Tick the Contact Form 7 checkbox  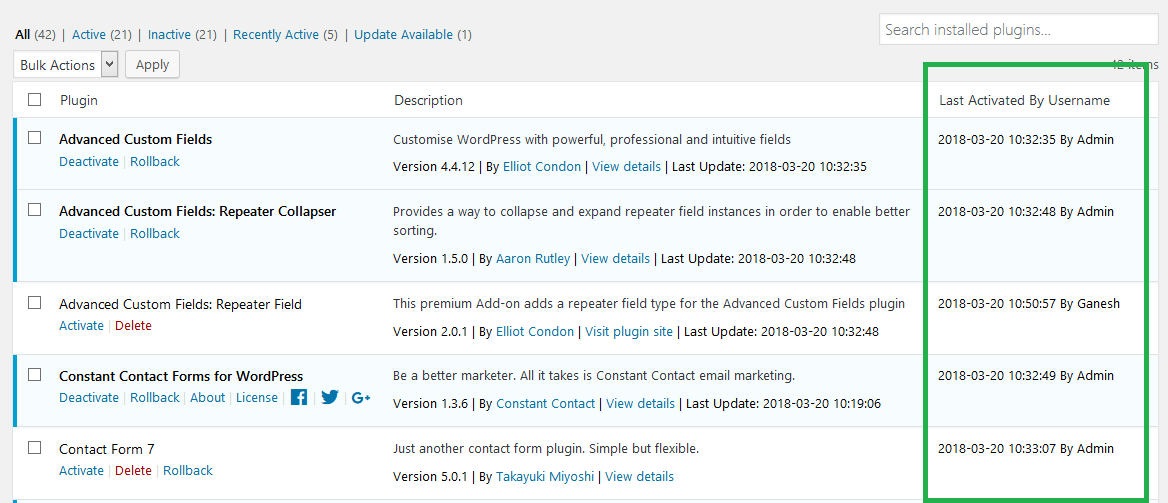[34, 448]
